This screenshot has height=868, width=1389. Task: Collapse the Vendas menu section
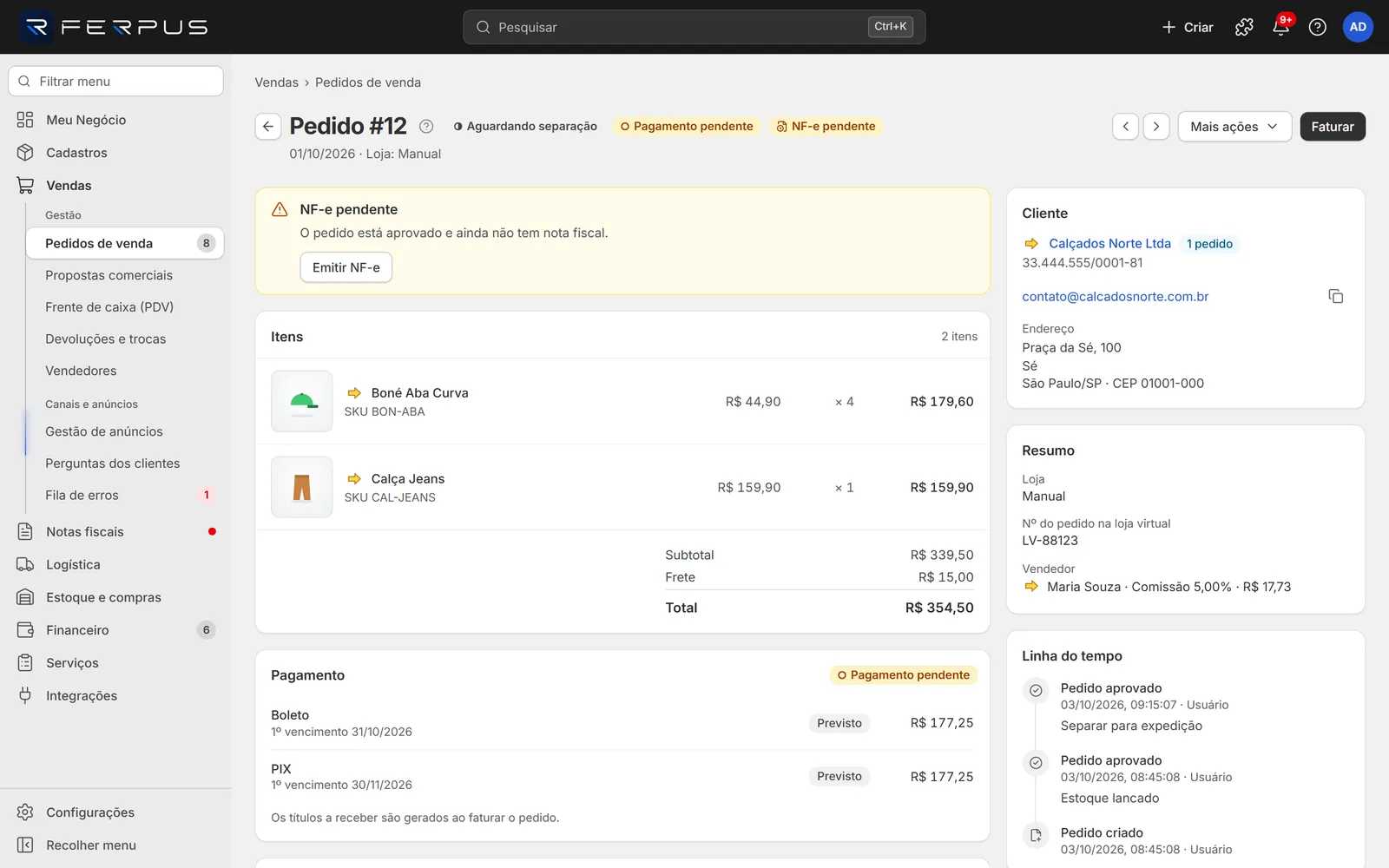click(x=116, y=186)
